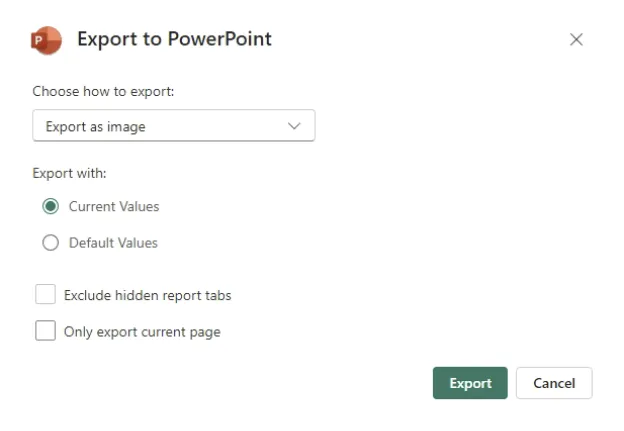Click the 'Export to PowerPoint' title text
624x431 pixels.
click(174, 39)
